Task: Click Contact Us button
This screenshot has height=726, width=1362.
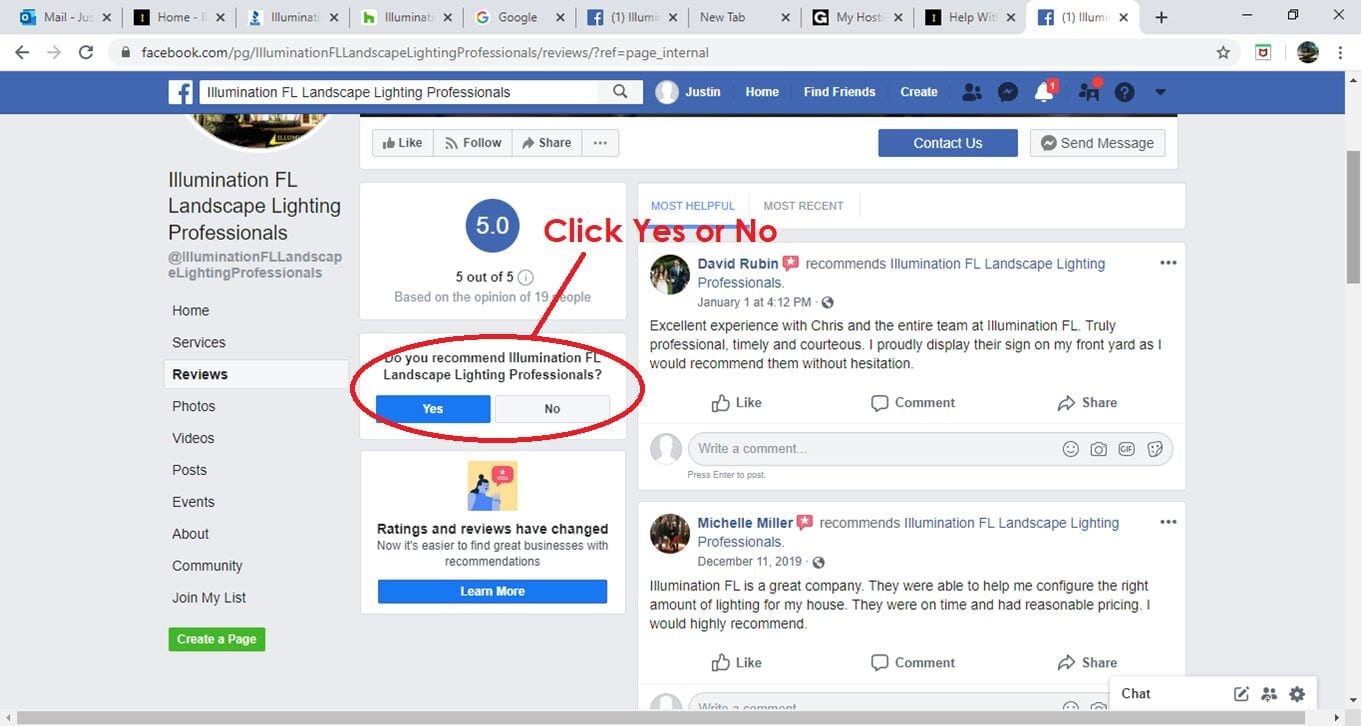Action: pyautogui.click(x=948, y=143)
